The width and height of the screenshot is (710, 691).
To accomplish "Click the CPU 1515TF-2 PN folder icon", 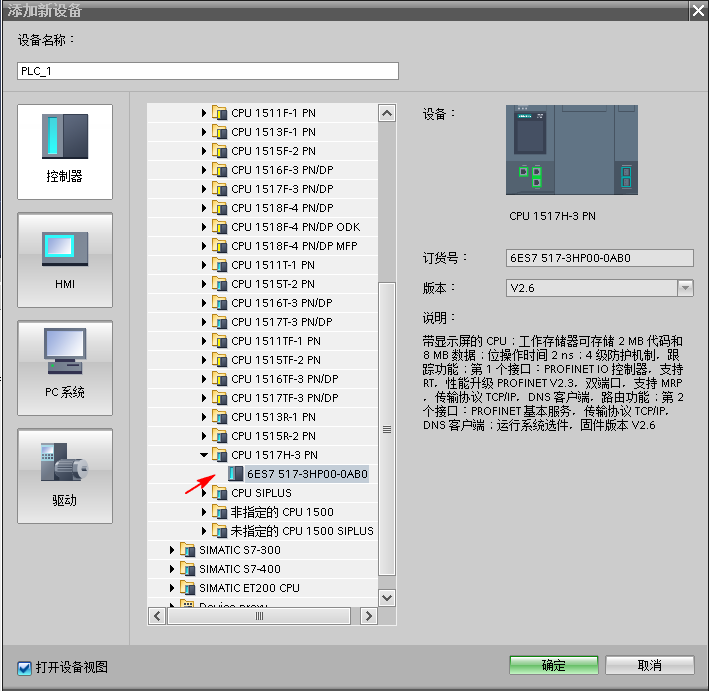I will tap(220, 360).
